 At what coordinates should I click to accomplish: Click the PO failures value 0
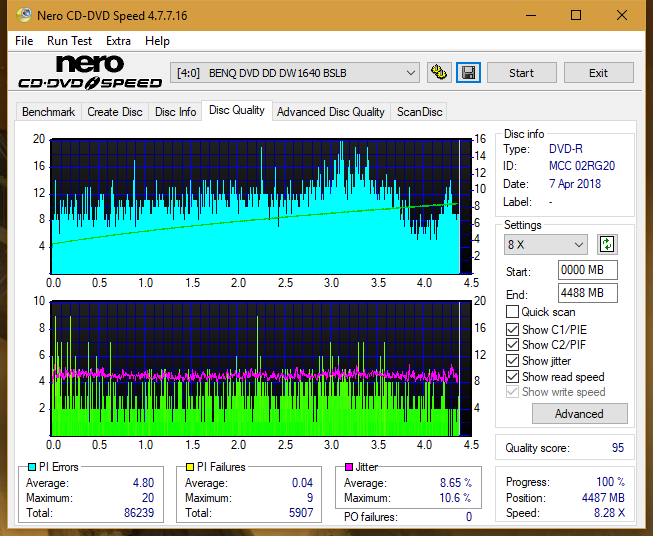(x=469, y=517)
